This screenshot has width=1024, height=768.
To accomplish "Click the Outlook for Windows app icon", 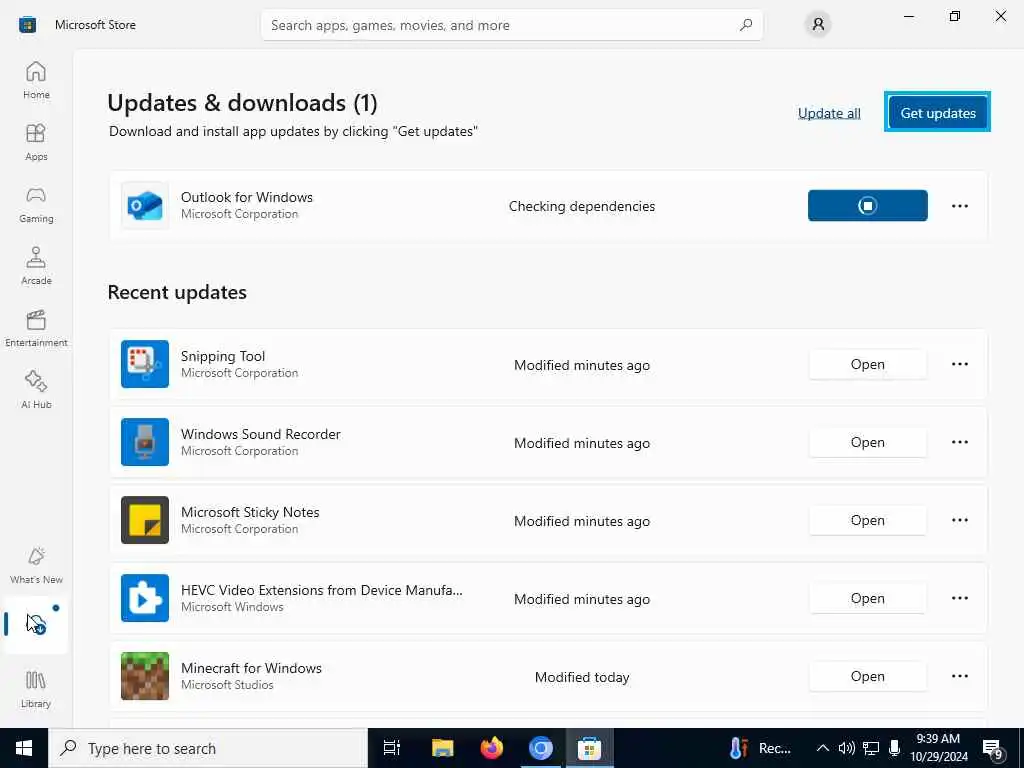I will (145, 206).
